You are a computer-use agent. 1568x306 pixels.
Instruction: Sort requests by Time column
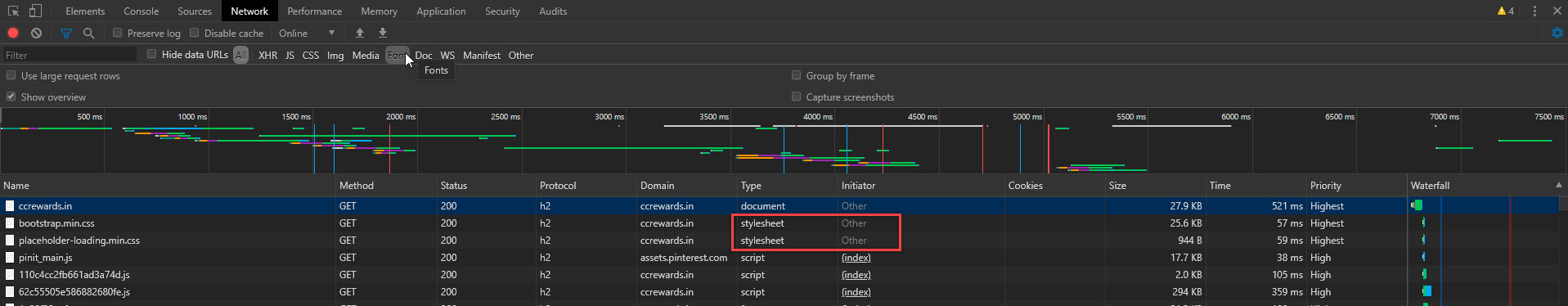tap(1256, 185)
